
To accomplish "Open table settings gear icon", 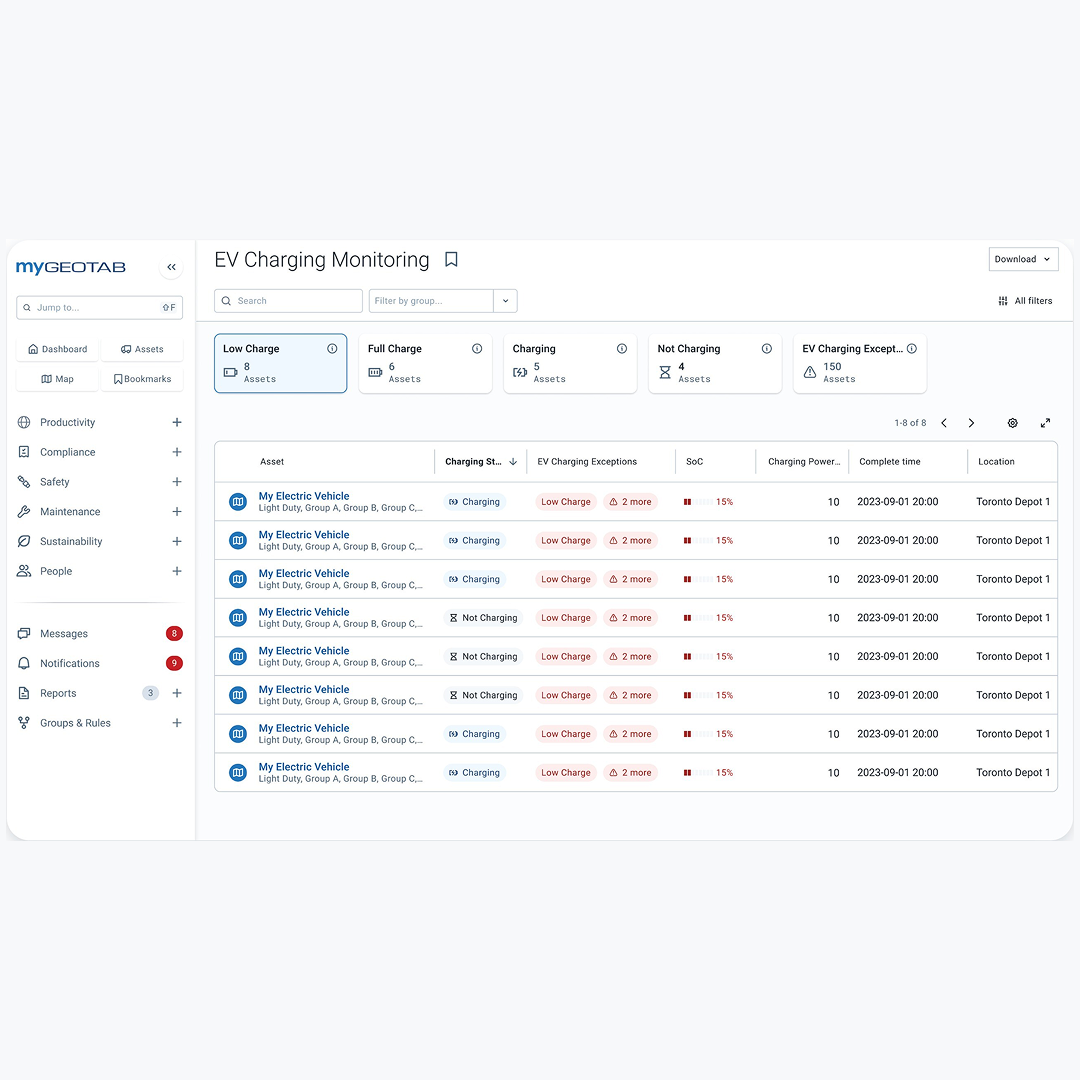I will point(1012,423).
